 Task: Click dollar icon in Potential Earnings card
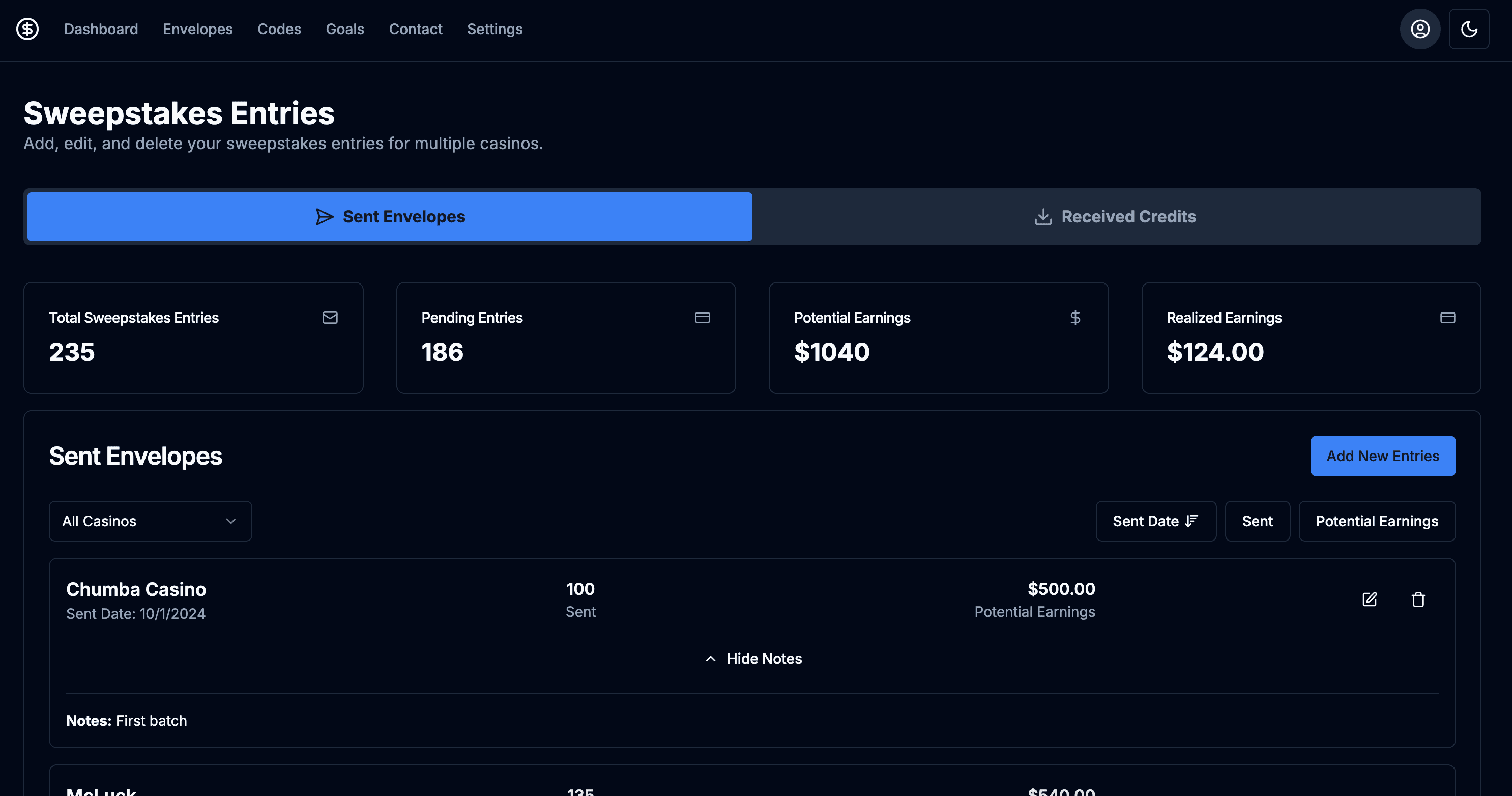click(x=1074, y=318)
